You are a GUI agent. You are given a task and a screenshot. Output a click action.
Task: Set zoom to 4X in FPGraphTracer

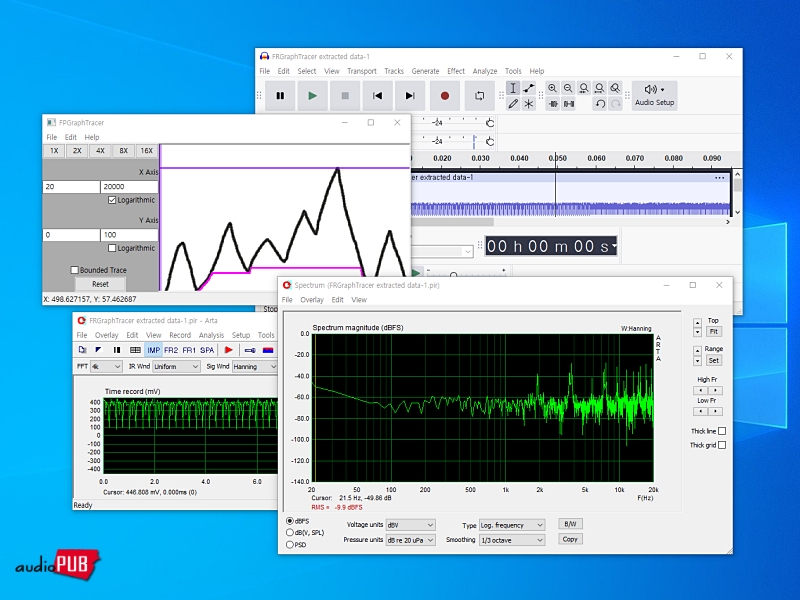click(x=101, y=151)
